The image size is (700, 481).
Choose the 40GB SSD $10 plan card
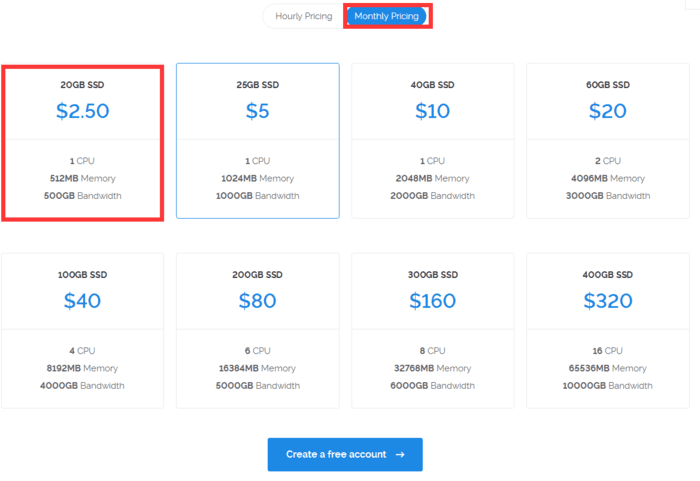433,141
